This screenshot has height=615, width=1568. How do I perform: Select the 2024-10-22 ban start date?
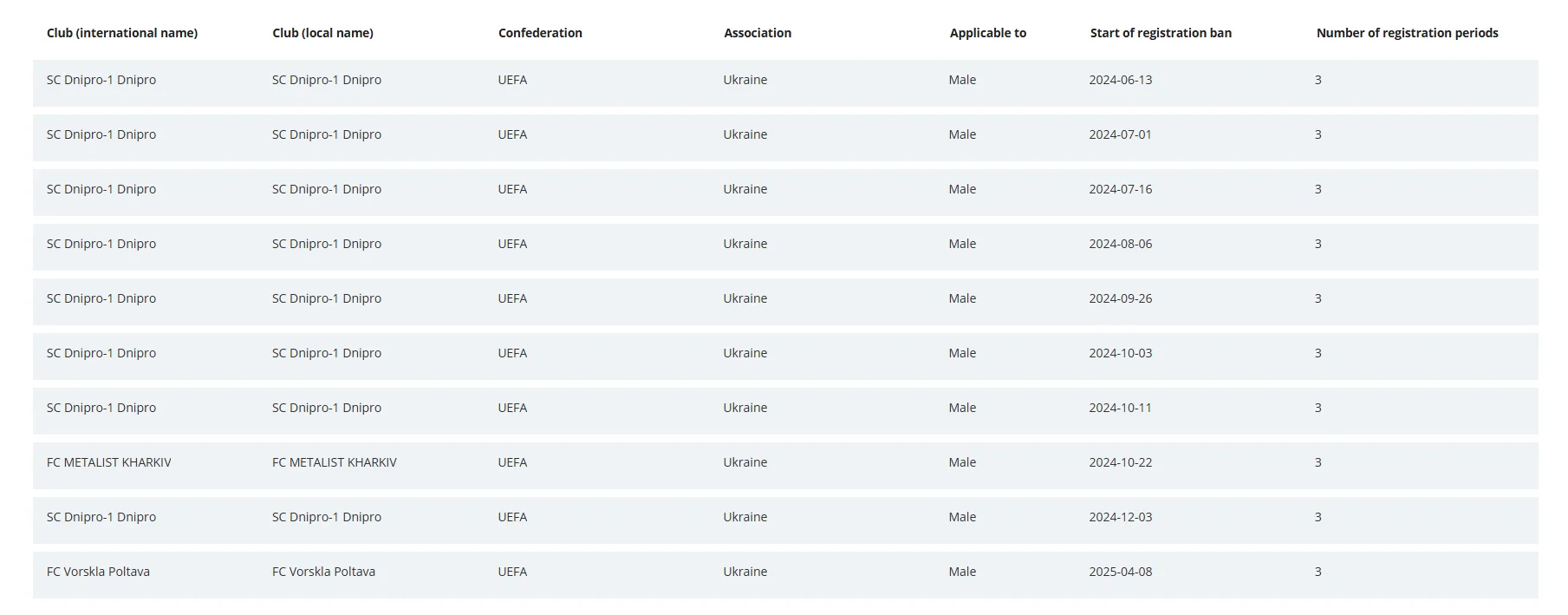tap(1121, 462)
